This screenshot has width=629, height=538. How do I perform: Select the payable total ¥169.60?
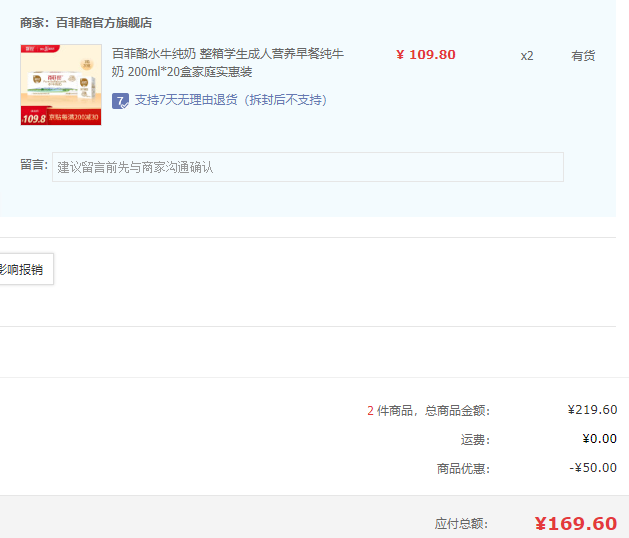[x=576, y=524]
